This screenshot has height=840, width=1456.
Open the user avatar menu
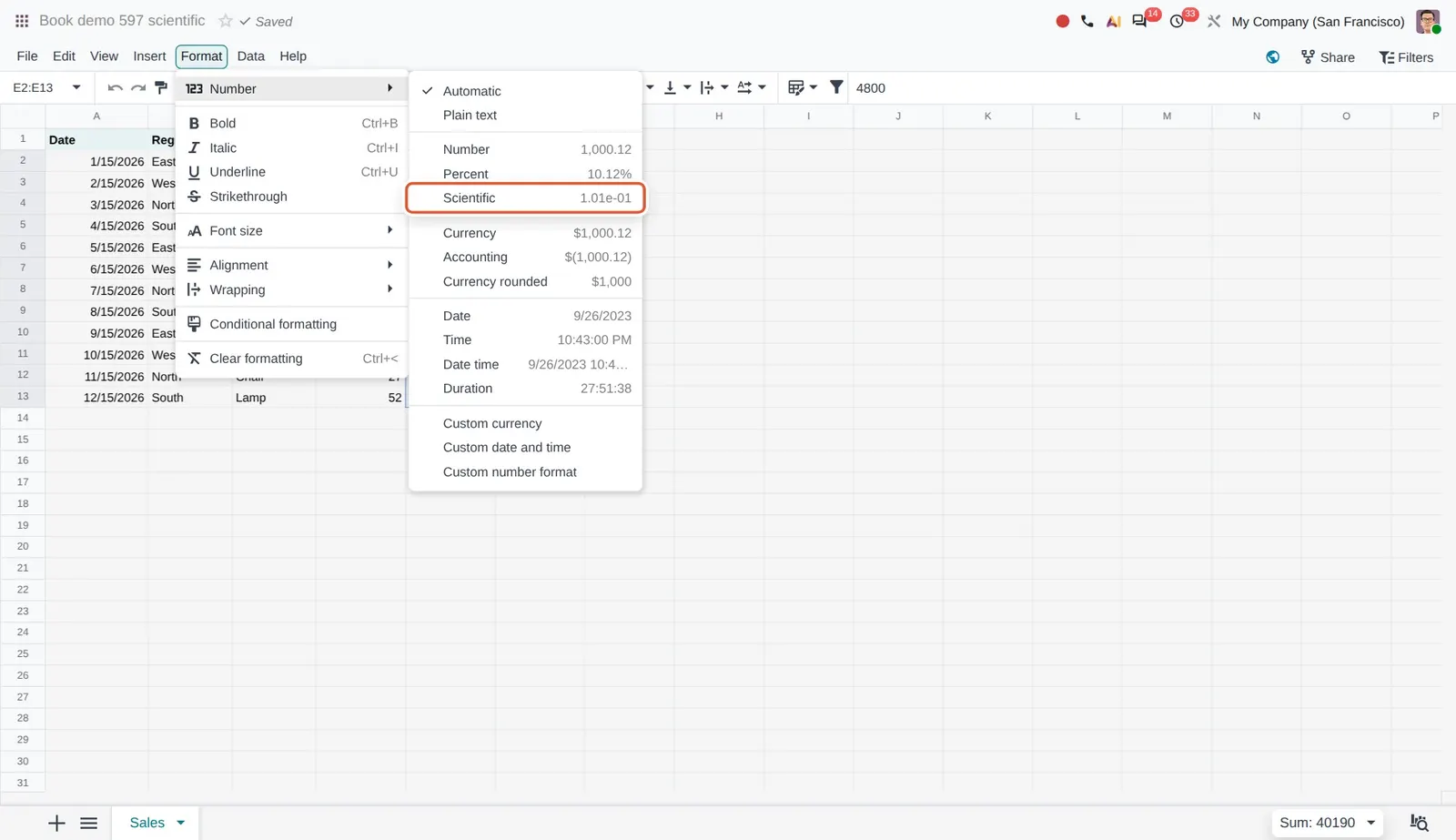click(x=1428, y=21)
